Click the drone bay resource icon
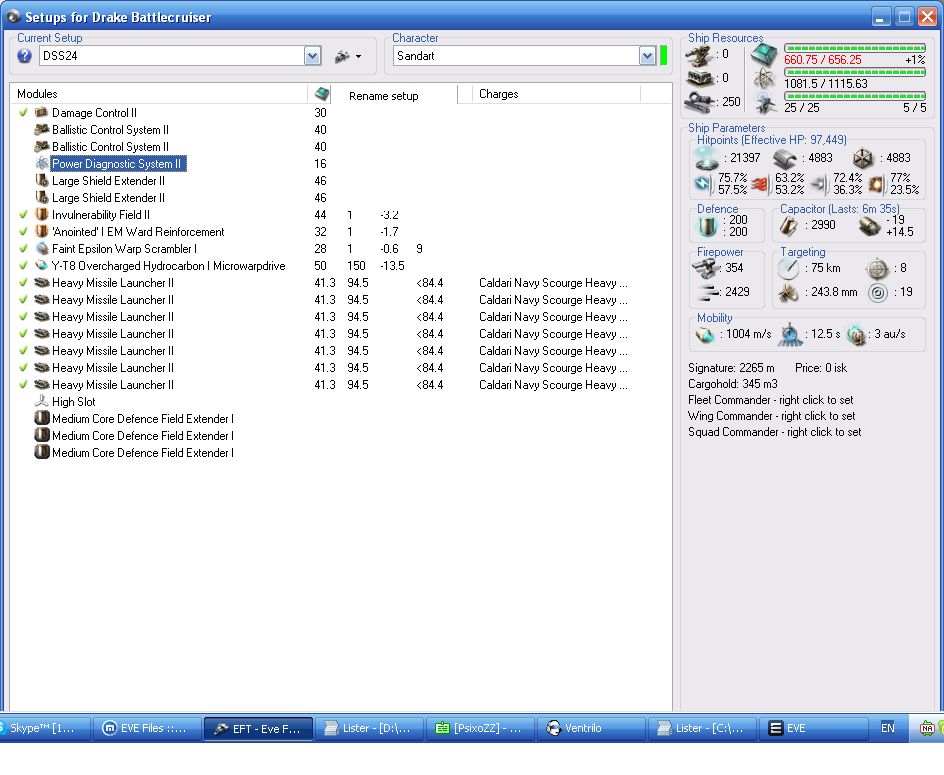The image size is (944, 775). [x=765, y=102]
